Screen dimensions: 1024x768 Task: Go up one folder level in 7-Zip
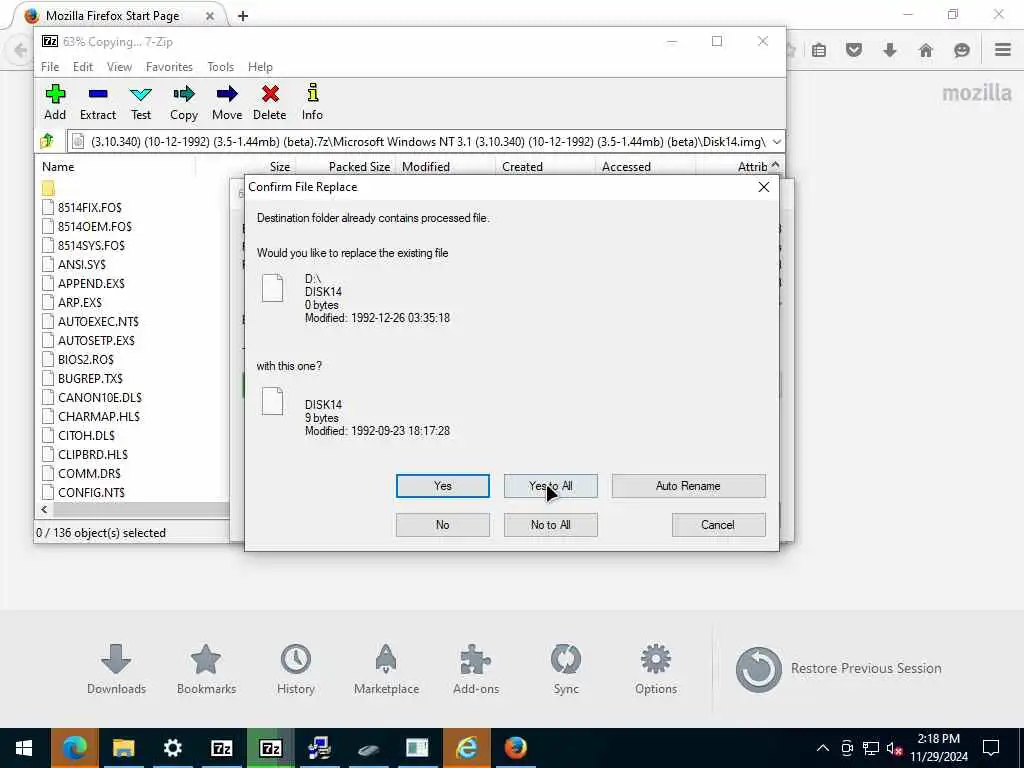click(47, 141)
